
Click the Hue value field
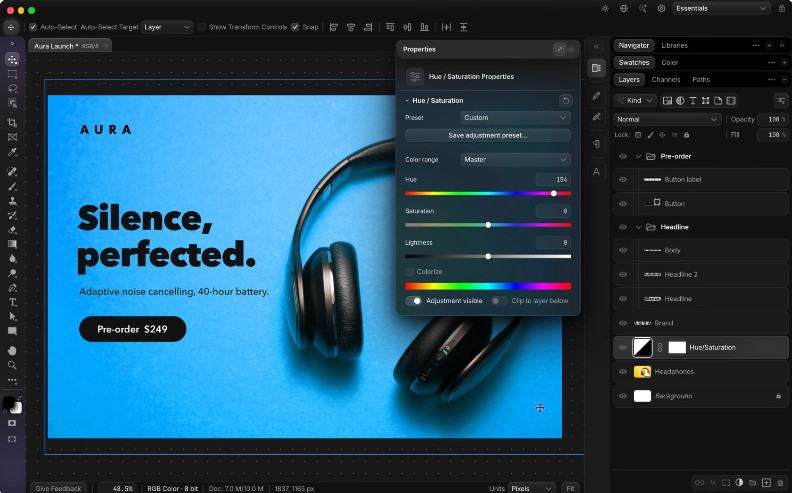(553, 179)
